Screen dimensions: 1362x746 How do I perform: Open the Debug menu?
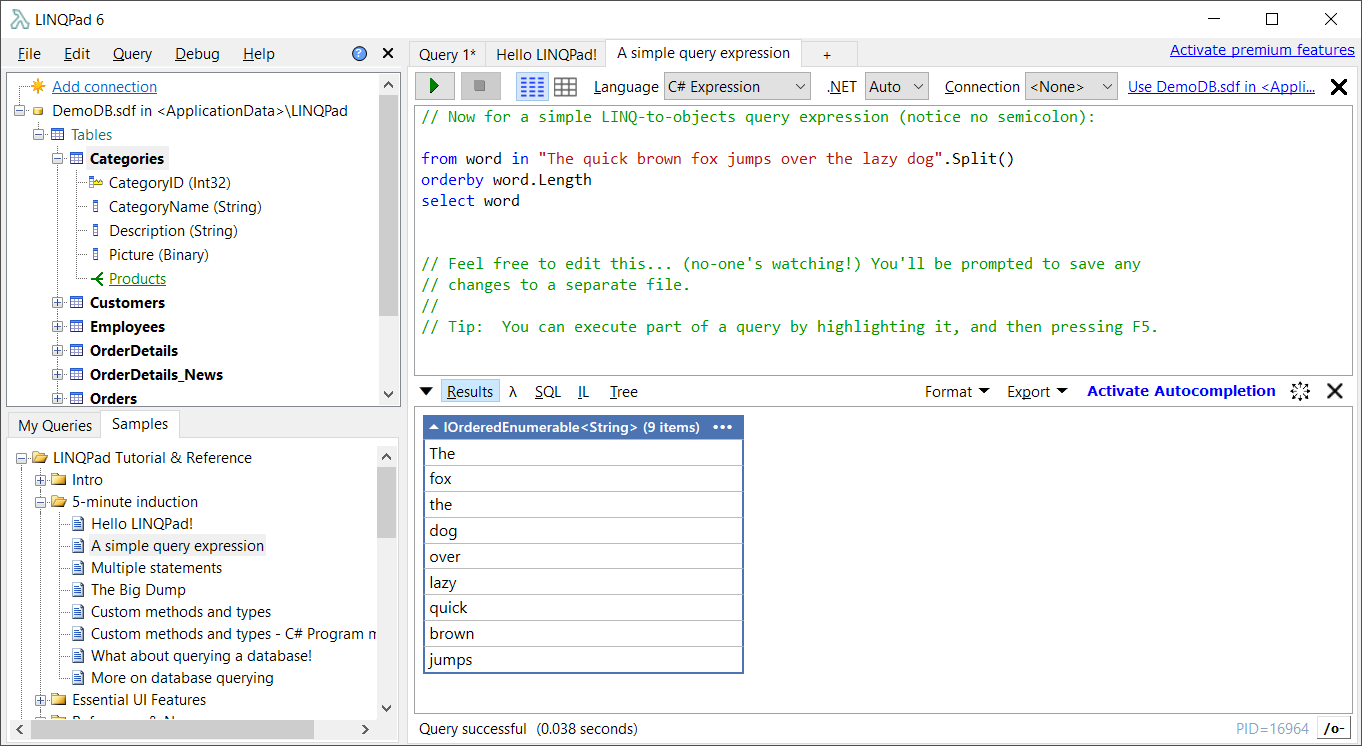point(197,54)
